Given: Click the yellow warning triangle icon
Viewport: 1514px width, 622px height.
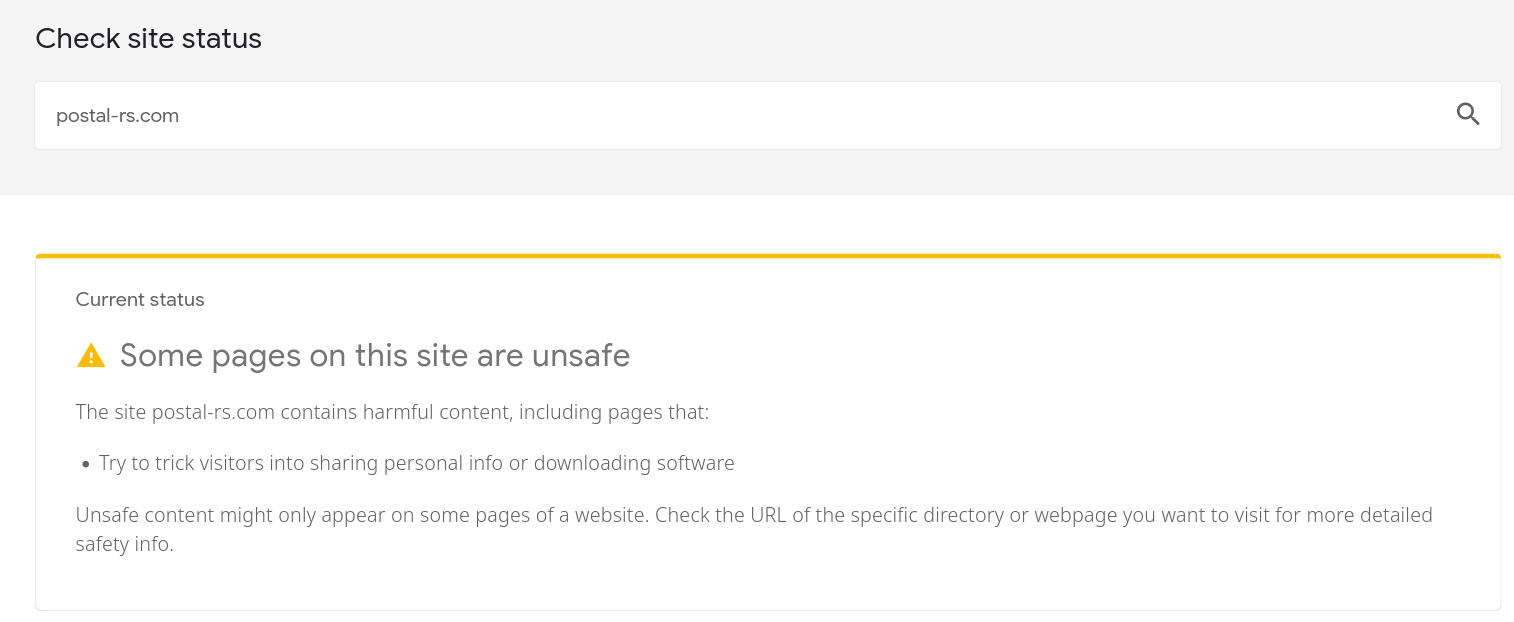Looking at the screenshot, I should [91, 356].
